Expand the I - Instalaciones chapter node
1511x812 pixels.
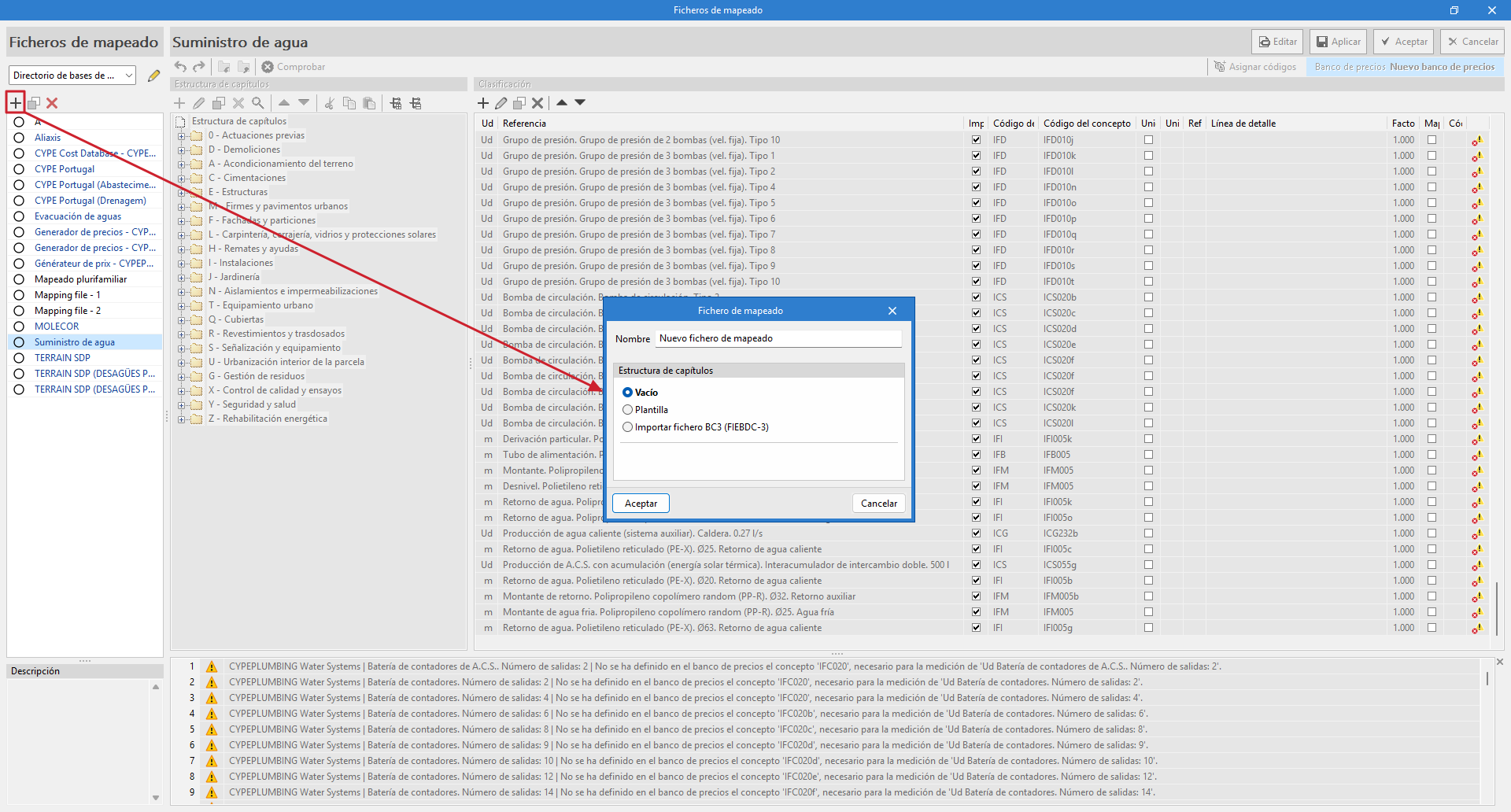[182, 263]
